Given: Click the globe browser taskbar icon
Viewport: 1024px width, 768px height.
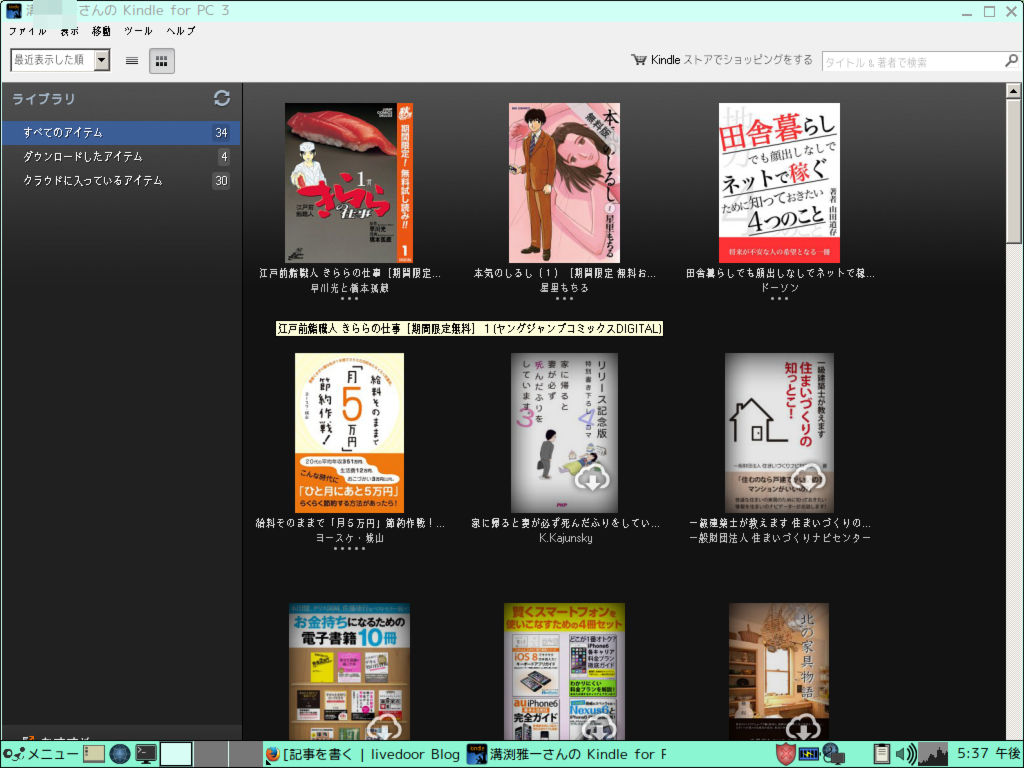Looking at the screenshot, I should tap(120, 754).
